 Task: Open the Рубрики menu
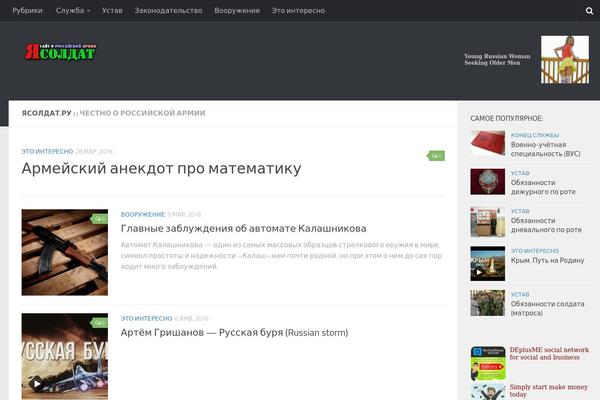tap(27, 11)
